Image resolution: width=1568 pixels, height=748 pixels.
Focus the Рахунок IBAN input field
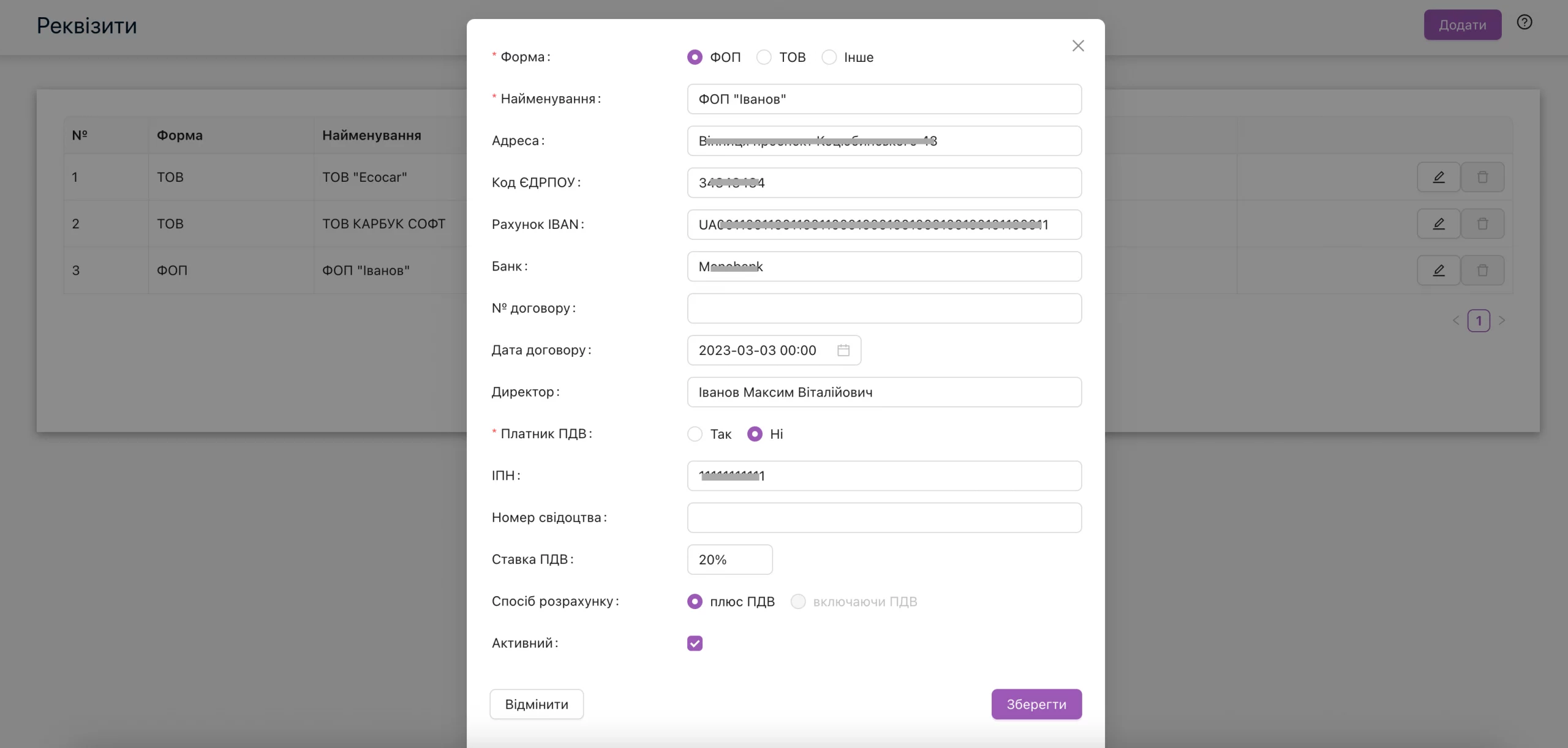[x=884, y=225]
